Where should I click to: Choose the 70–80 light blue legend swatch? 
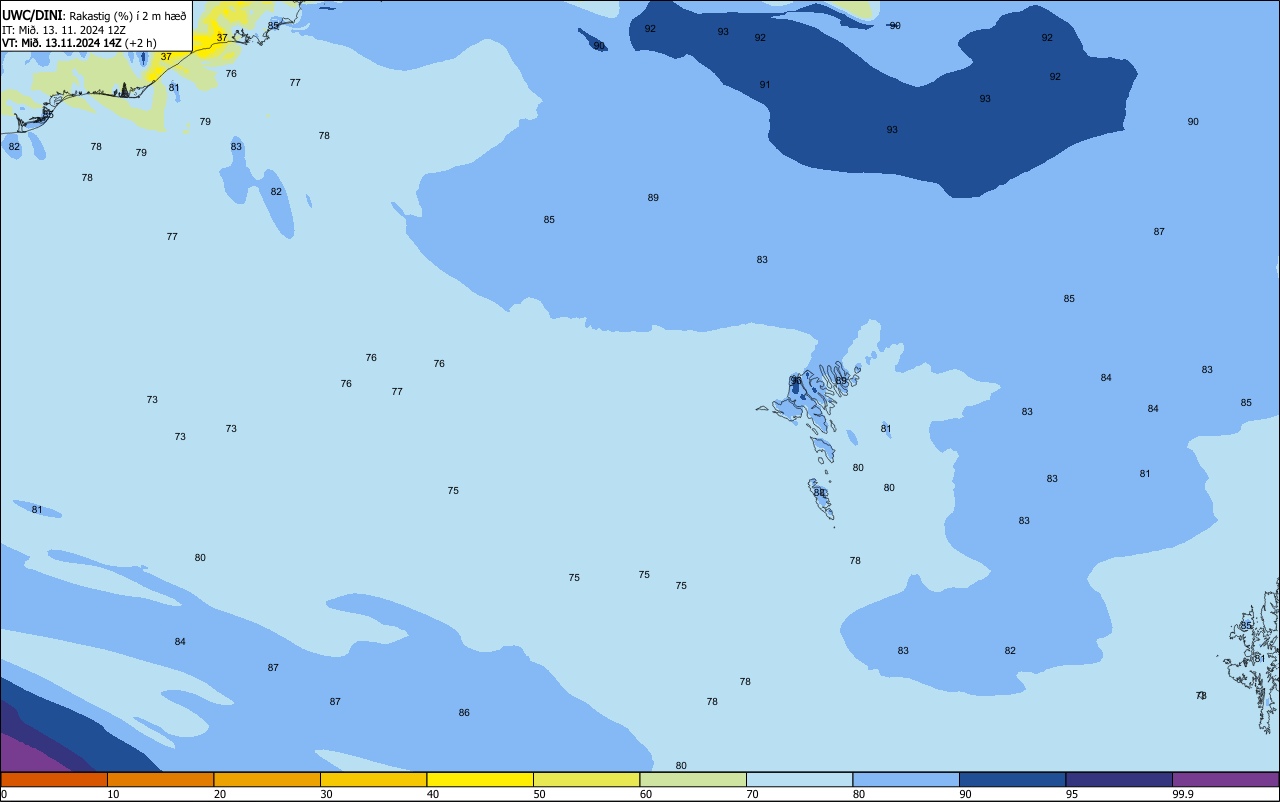pos(799,779)
